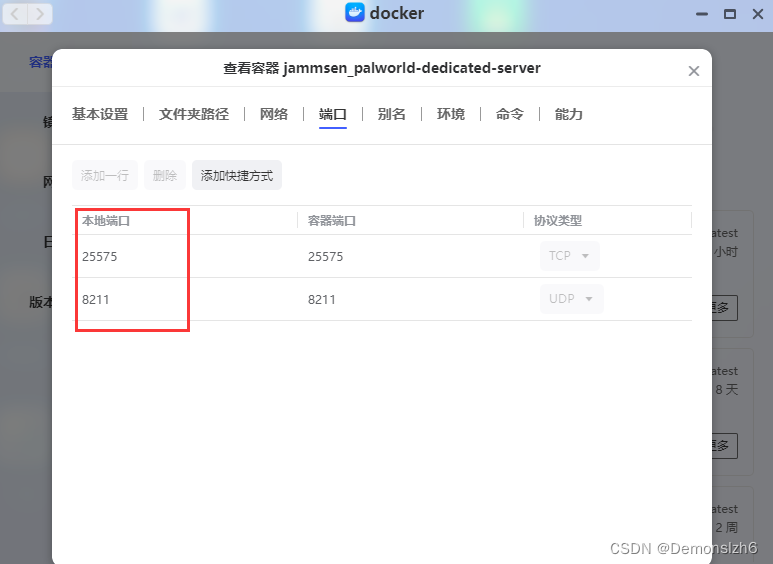Image resolution: width=773 pixels, height=564 pixels.
Task: Maximize the docker window
Action: 730,14
